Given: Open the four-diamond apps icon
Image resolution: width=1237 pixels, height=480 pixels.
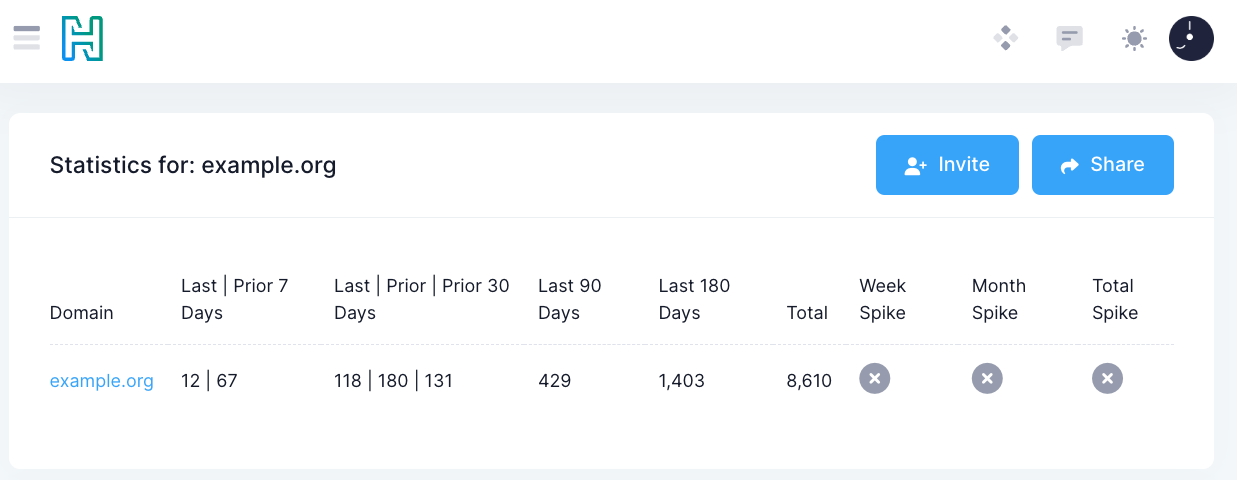Looking at the screenshot, I should 1005,39.
